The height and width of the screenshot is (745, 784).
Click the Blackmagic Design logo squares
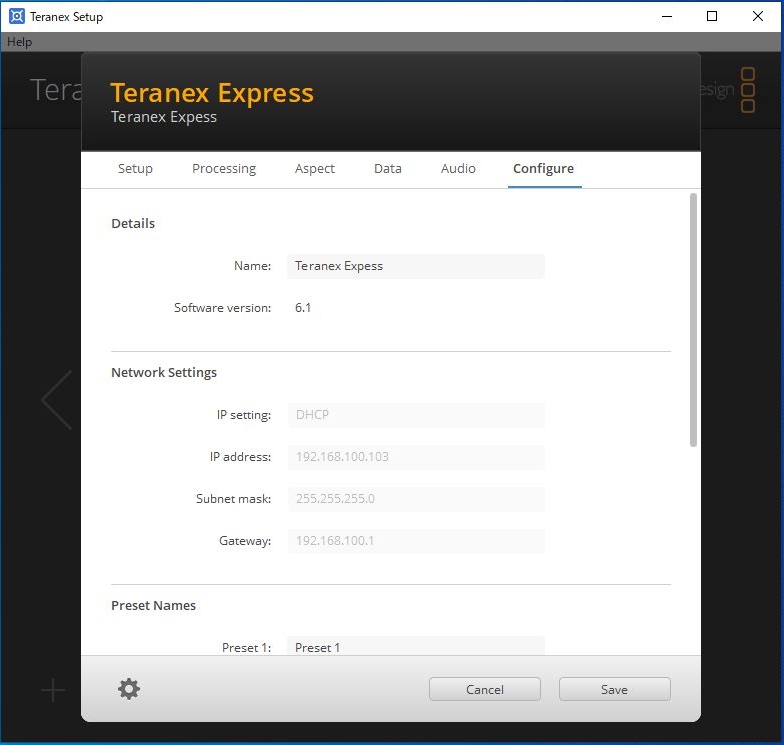click(x=747, y=90)
